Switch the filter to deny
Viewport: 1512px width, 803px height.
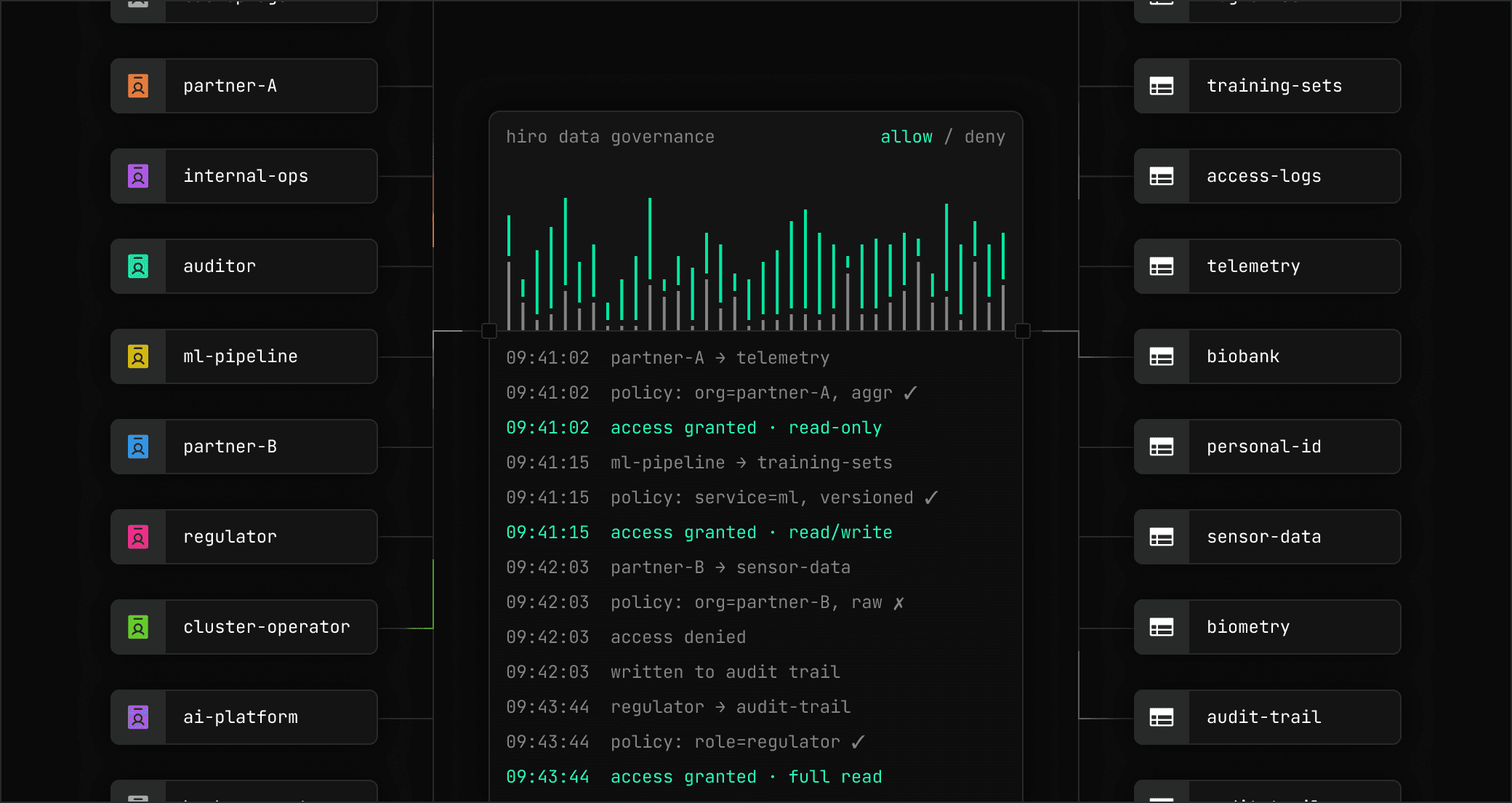pyautogui.click(x=984, y=137)
